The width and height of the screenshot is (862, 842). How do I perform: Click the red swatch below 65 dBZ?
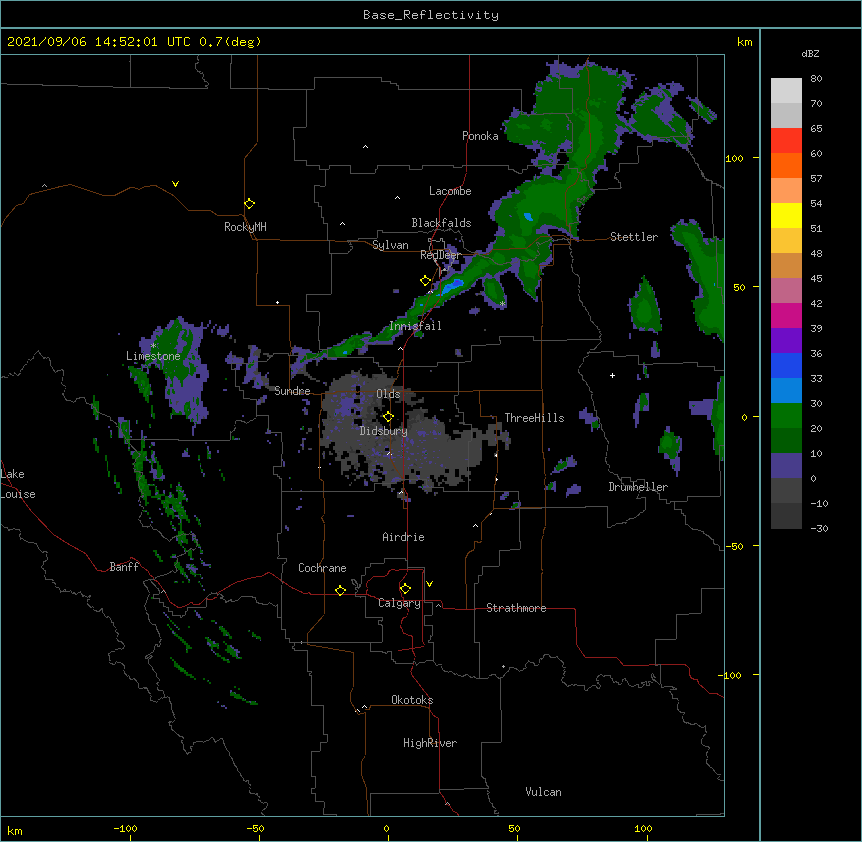click(x=786, y=140)
